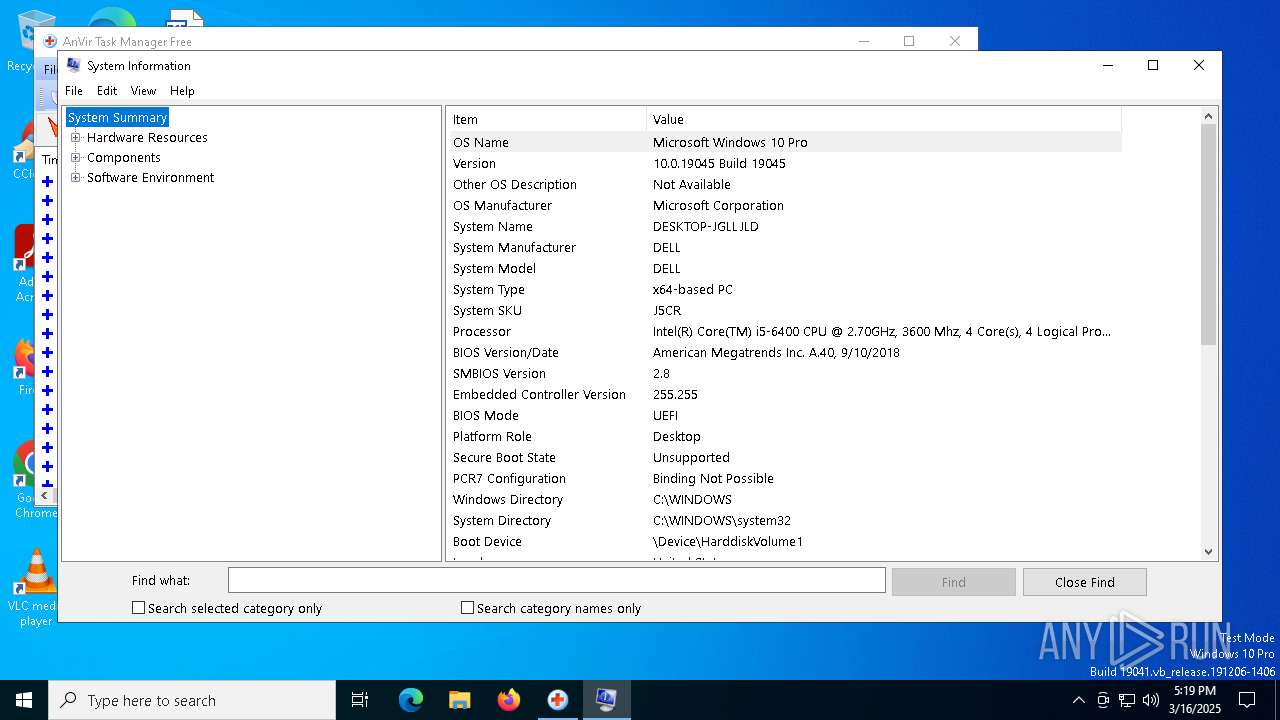Open the Help menu
The image size is (1280, 720).
(x=182, y=90)
